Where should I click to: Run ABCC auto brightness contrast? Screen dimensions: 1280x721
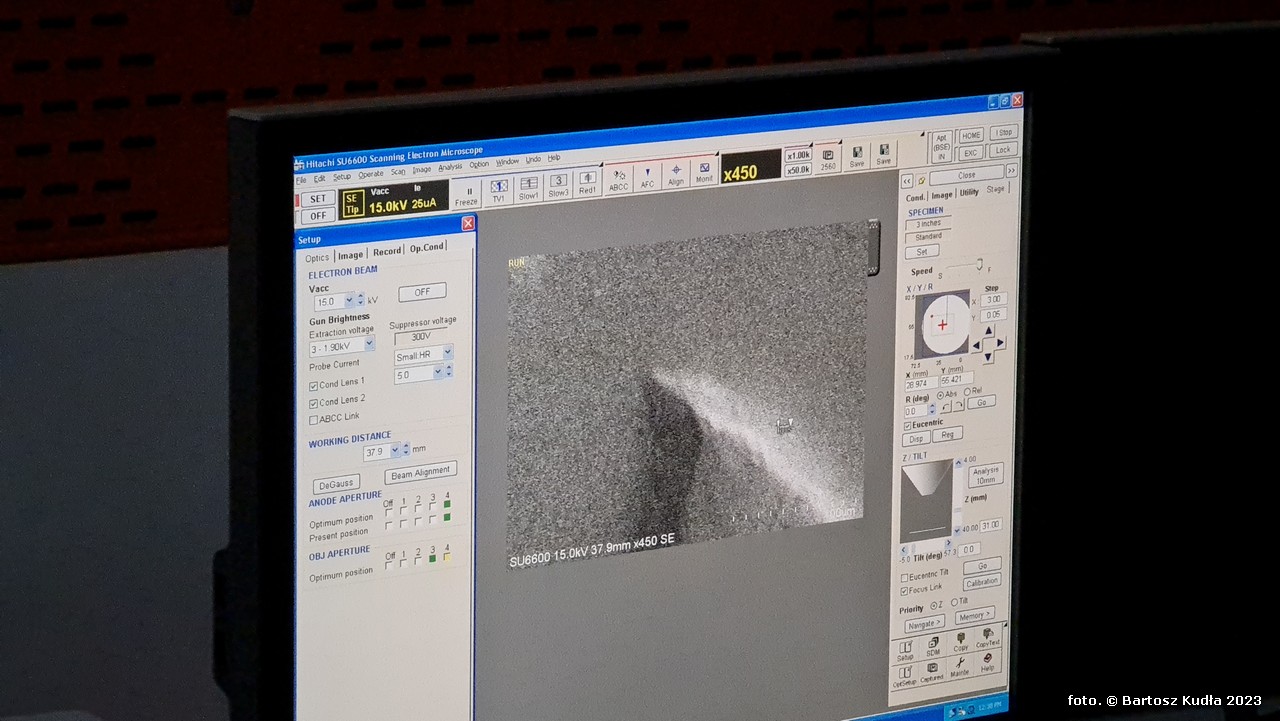[x=618, y=180]
